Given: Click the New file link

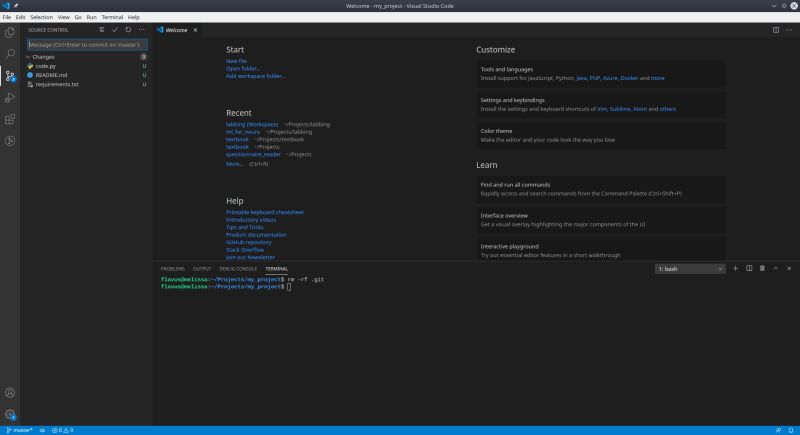Looking at the screenshot, I should click(236, 61).
